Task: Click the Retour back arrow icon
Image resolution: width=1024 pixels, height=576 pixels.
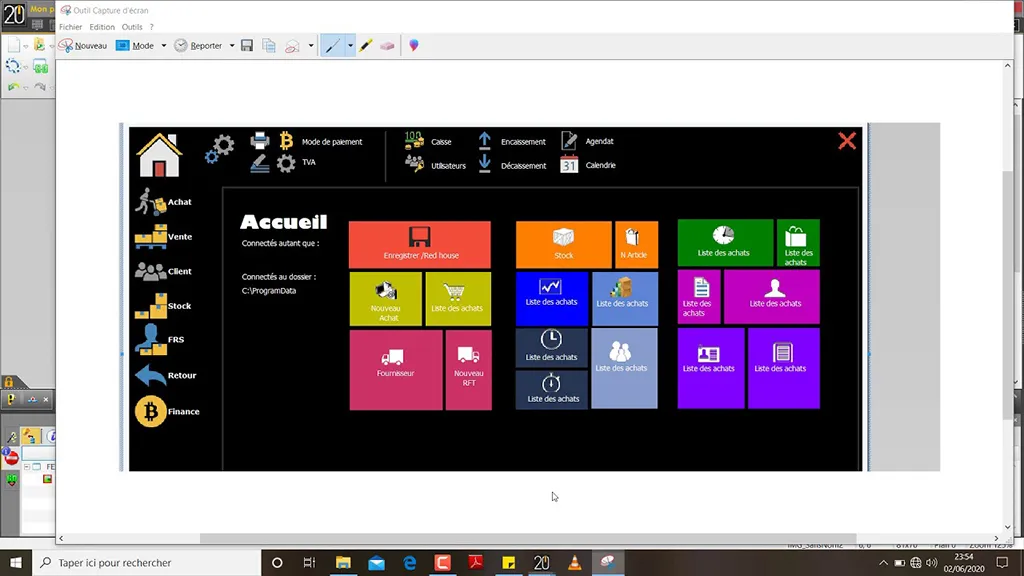Action: [x=151, y=375]
